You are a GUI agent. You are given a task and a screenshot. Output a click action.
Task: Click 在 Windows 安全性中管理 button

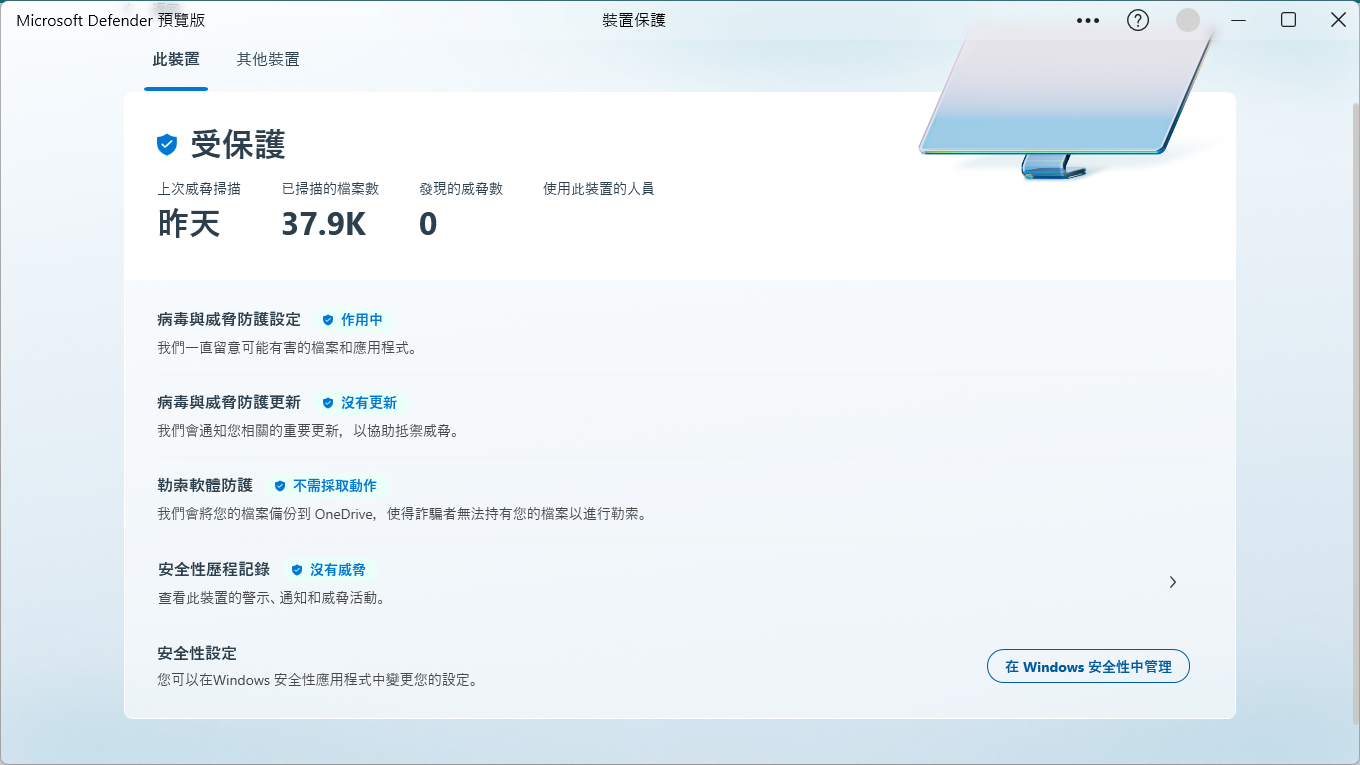click(1088, 666)
